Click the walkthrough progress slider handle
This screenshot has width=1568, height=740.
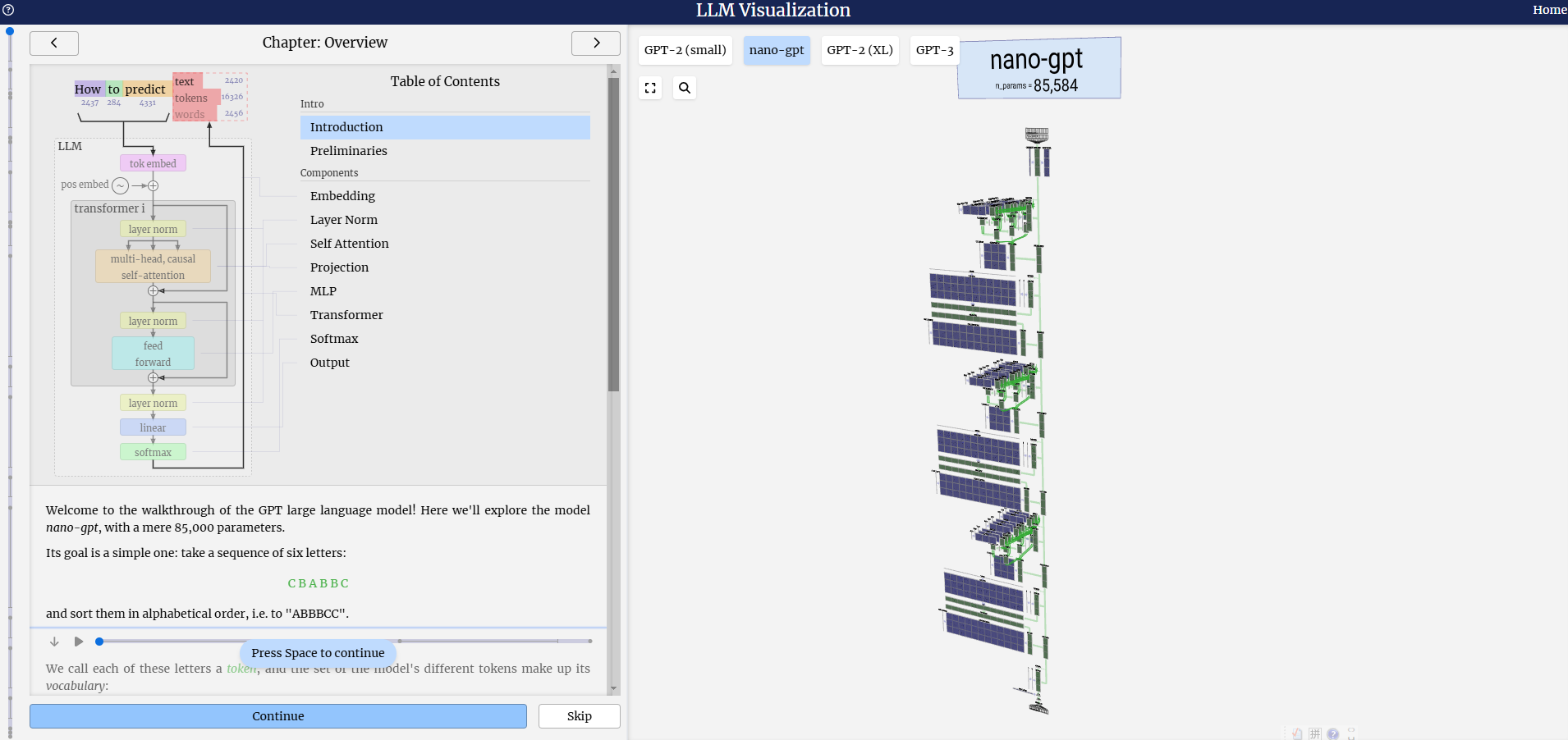click(x=99, y=642)
